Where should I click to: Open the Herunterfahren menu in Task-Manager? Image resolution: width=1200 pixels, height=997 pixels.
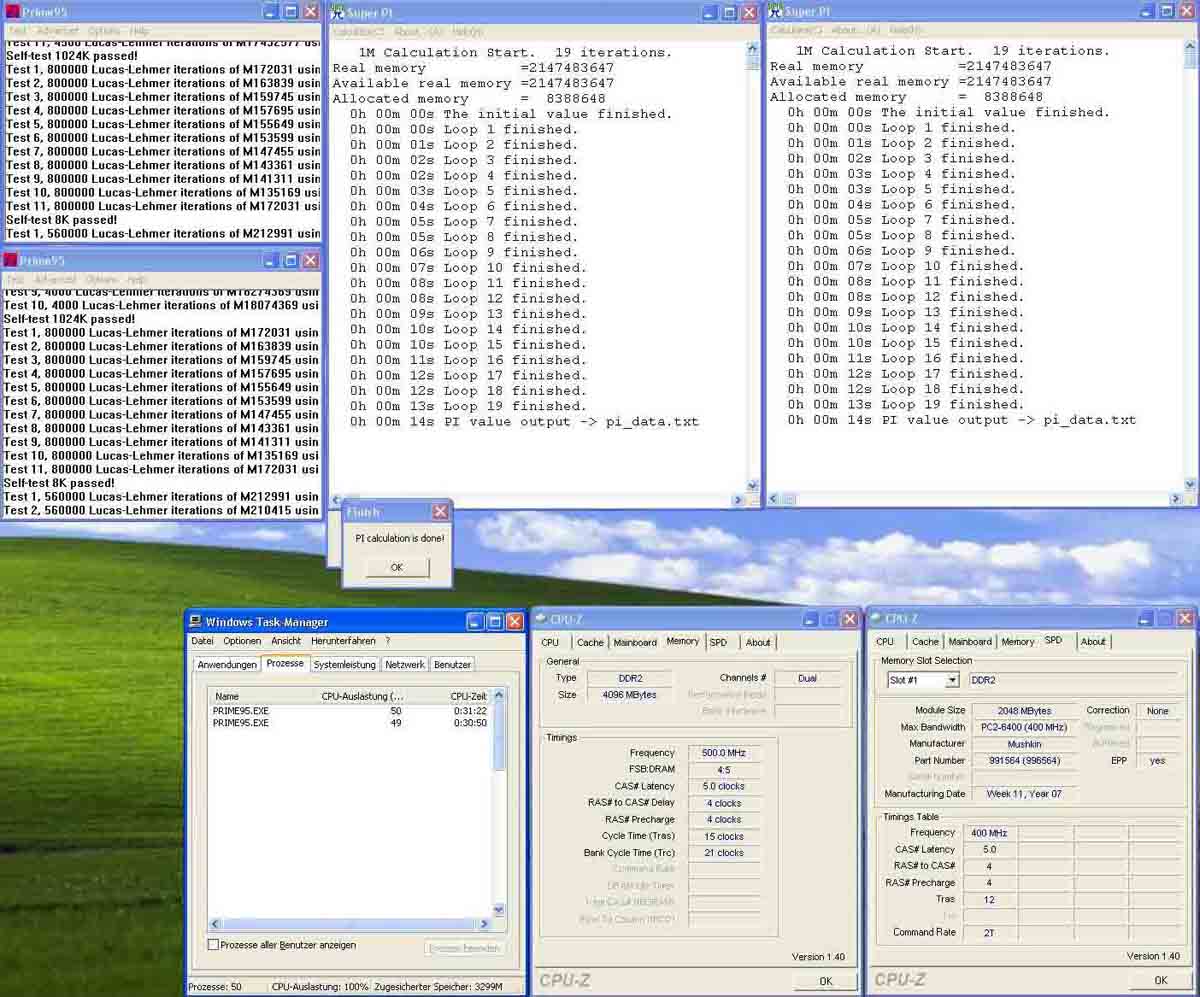[343, 641]
